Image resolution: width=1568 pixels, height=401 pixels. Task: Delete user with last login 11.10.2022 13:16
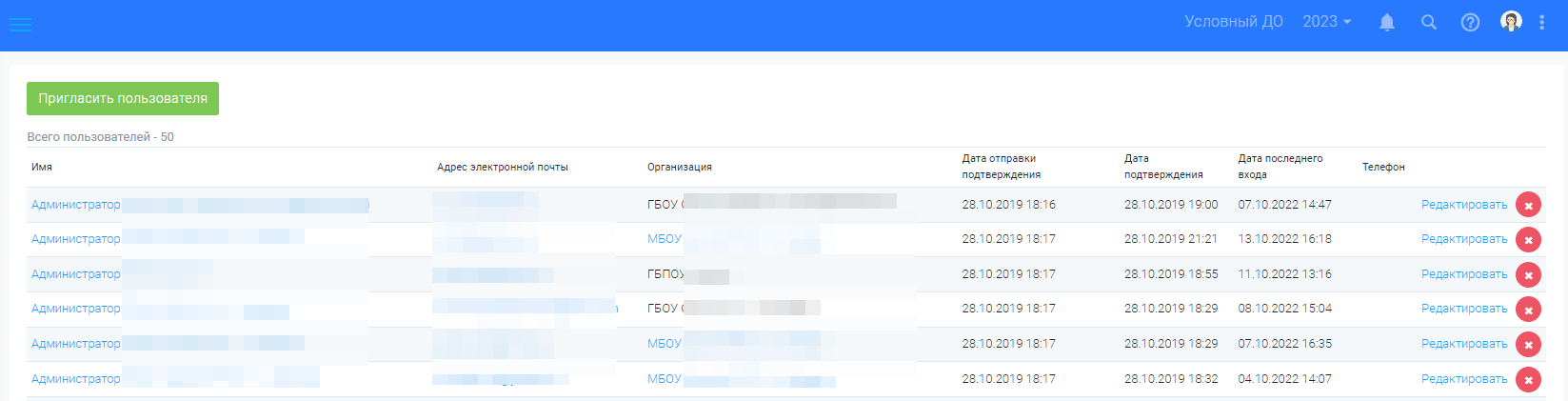tap(1528, 275)
